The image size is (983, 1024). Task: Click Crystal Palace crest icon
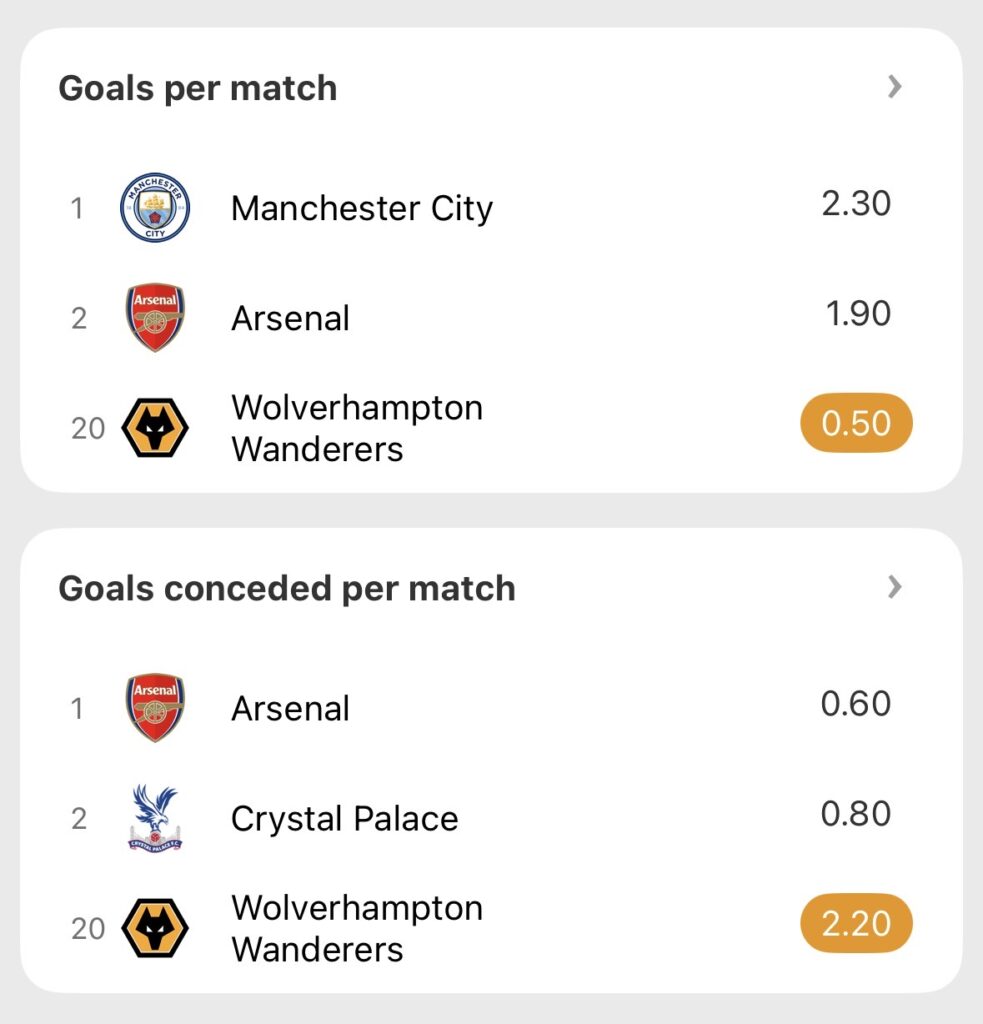coord(155,818)
